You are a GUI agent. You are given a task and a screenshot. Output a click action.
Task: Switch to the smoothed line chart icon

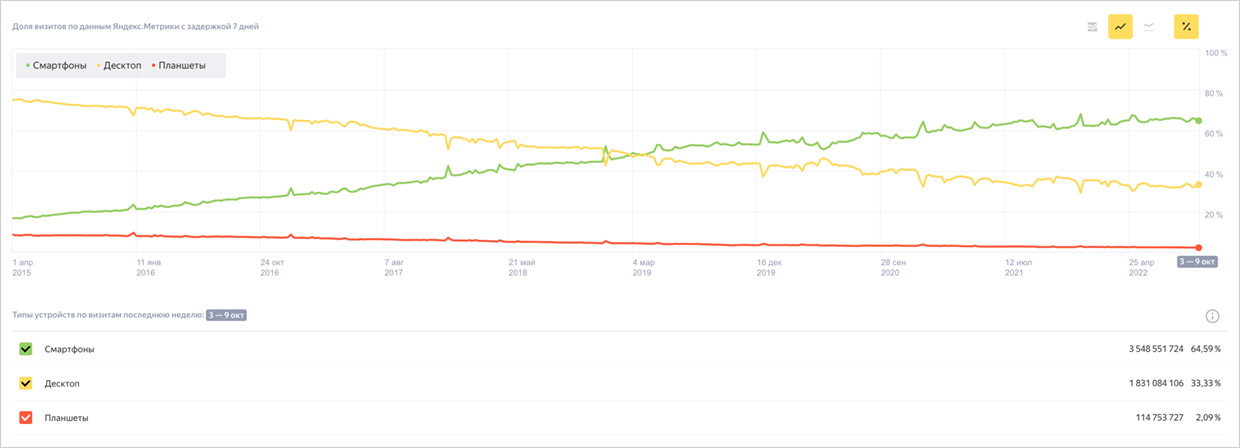(1149, 26)
